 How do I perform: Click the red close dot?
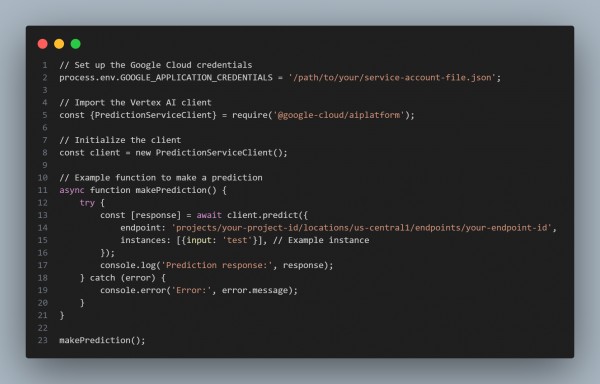coord(42,44)
